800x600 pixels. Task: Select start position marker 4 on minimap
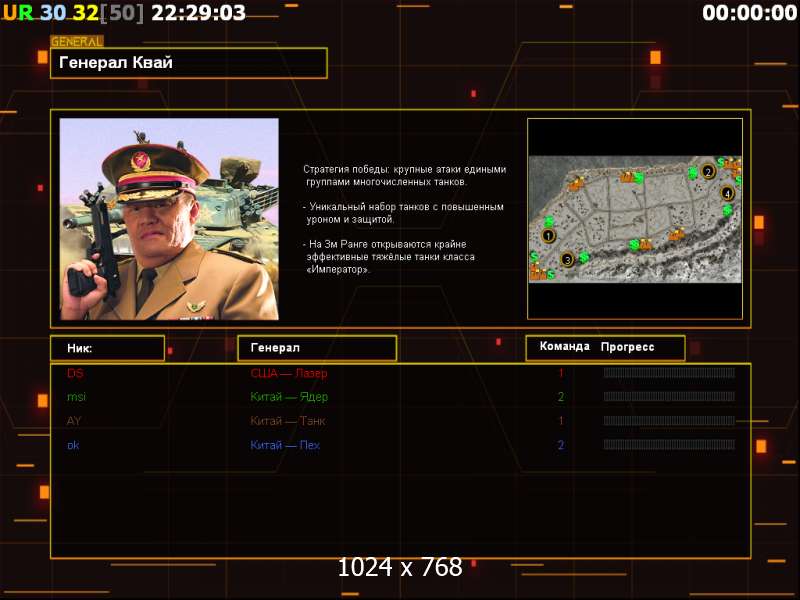coord(727,193)
